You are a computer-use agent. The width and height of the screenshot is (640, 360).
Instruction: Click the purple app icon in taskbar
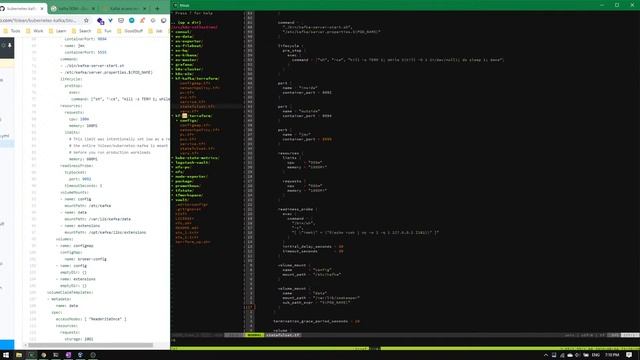pos(68,355)
